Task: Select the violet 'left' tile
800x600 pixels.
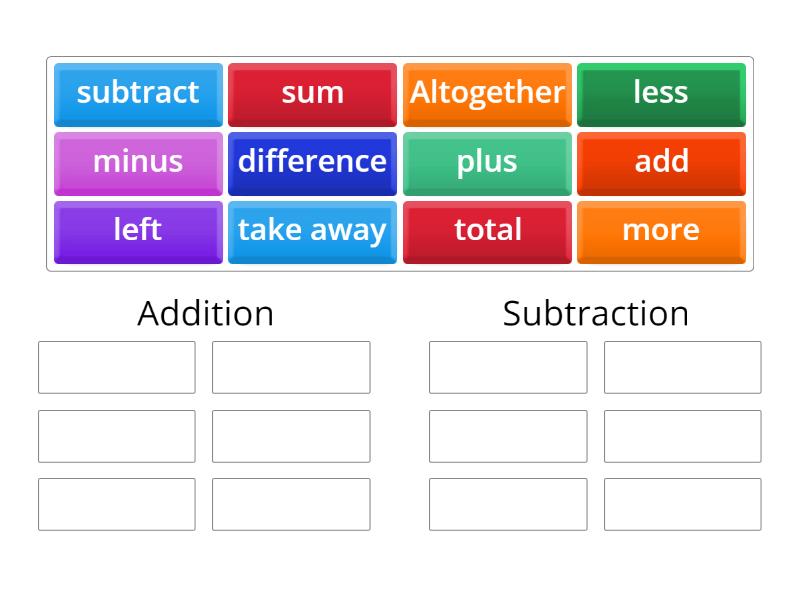Action: (138, 231)
